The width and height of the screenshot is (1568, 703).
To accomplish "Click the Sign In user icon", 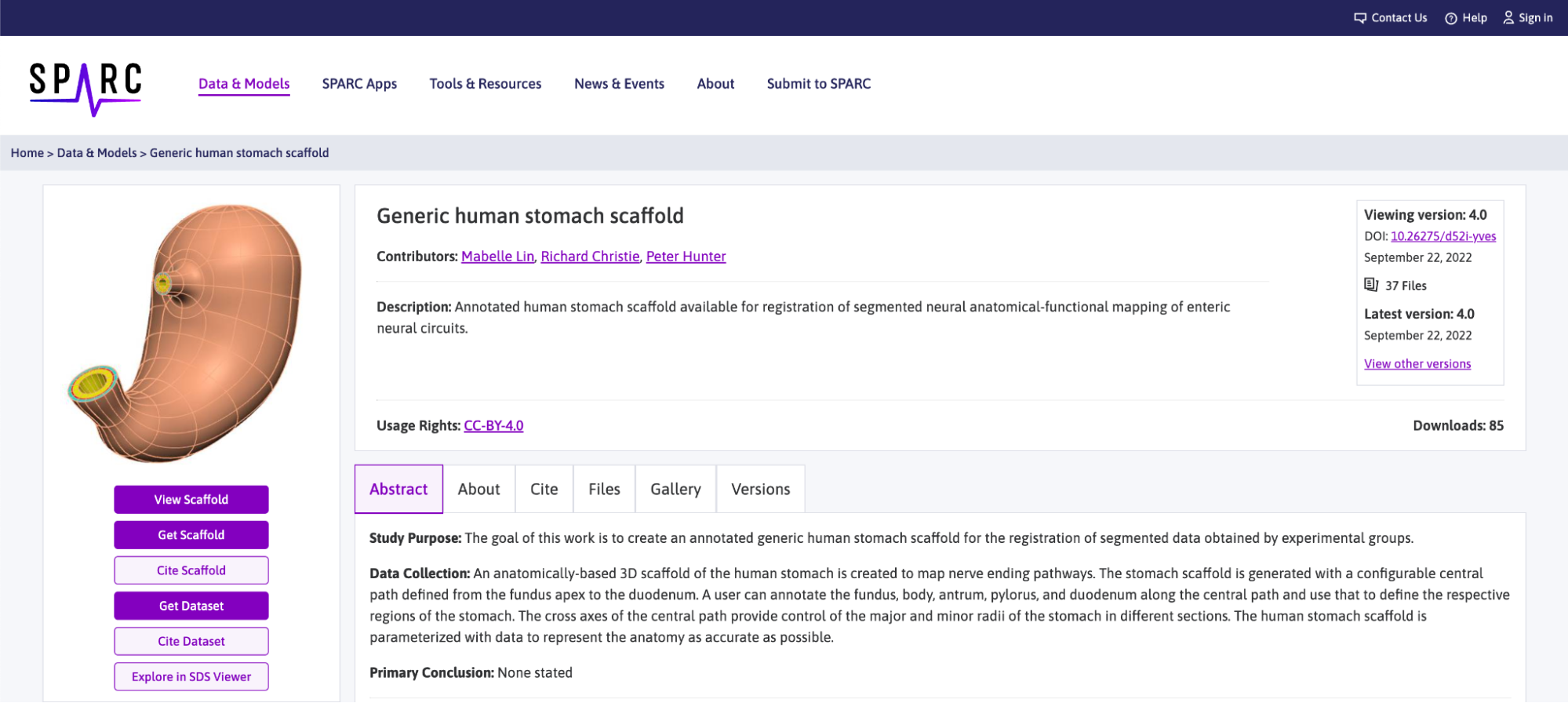I will pyautogui.click(x=1508, y=17).
